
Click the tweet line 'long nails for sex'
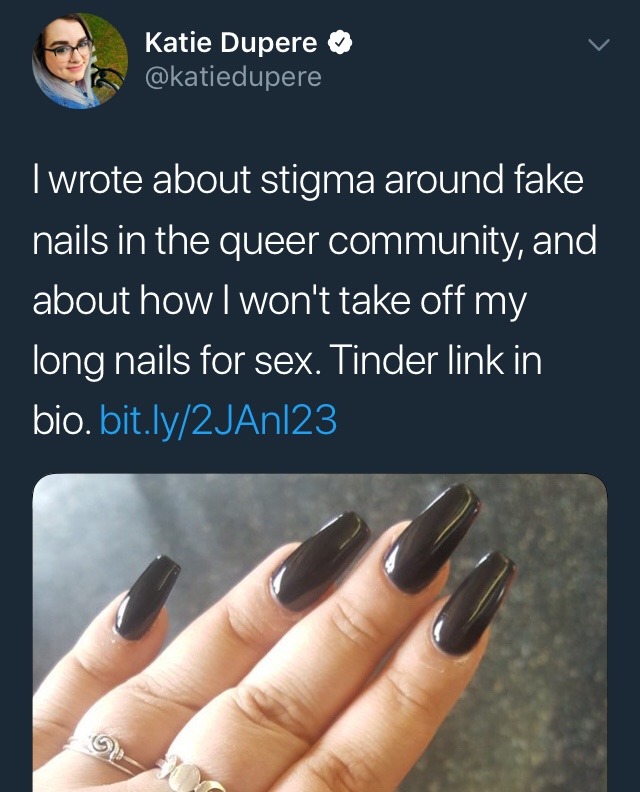(177, 361)
